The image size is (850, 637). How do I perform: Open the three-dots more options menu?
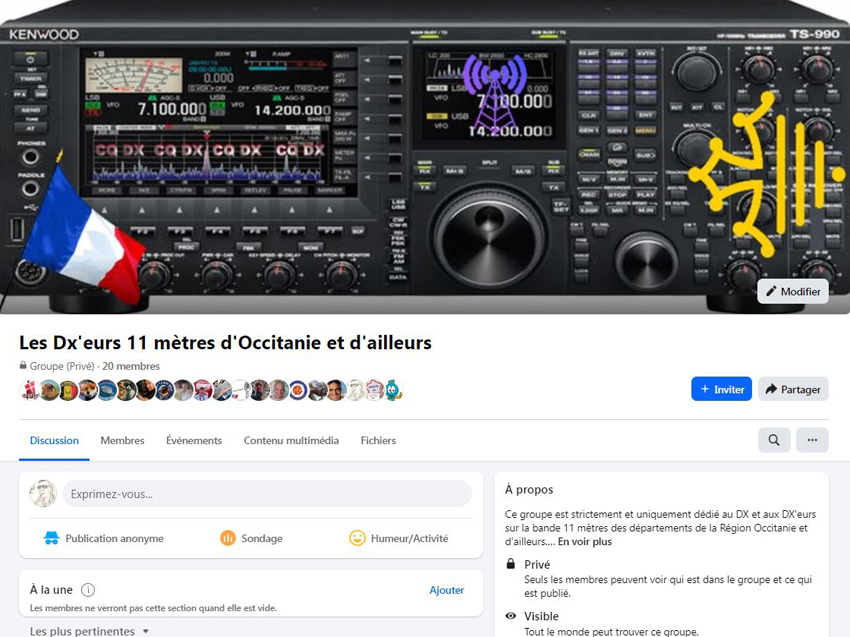[812, 440]
